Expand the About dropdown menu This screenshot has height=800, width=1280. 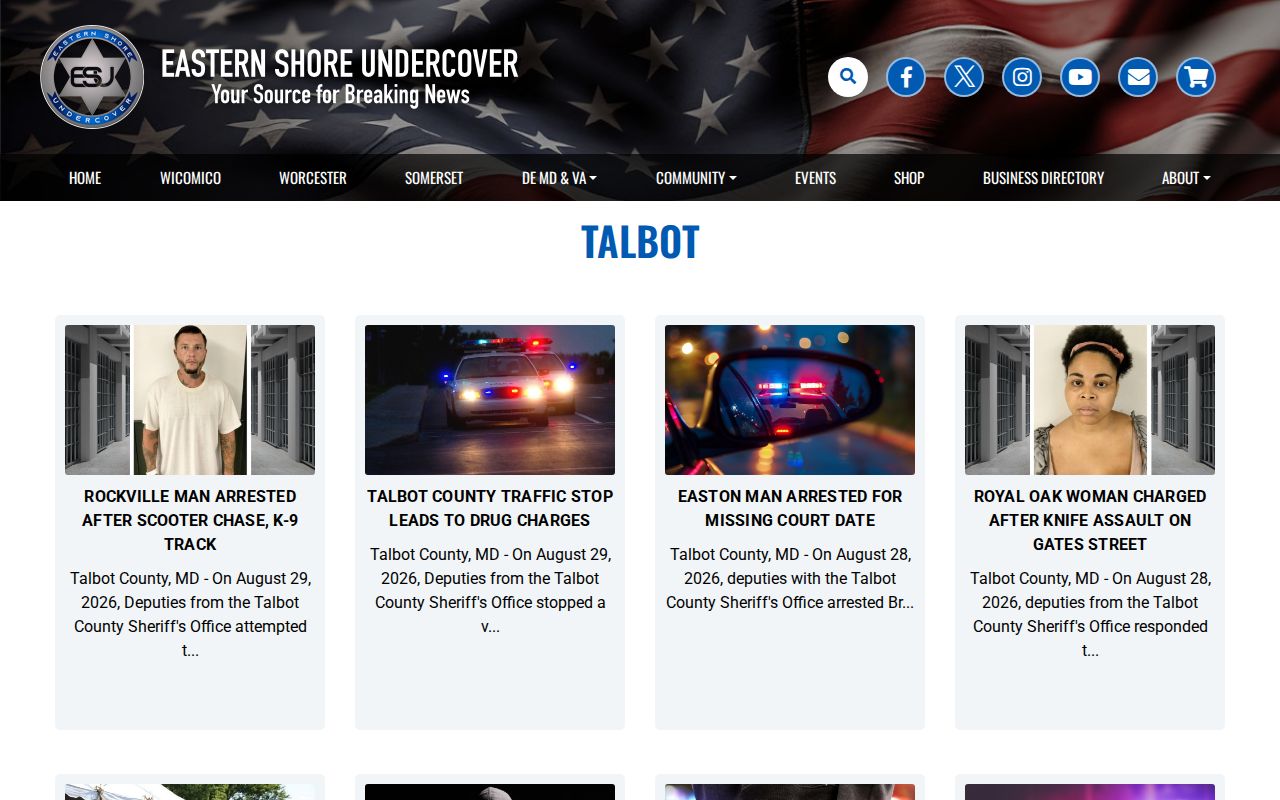tap(1186, 178)
